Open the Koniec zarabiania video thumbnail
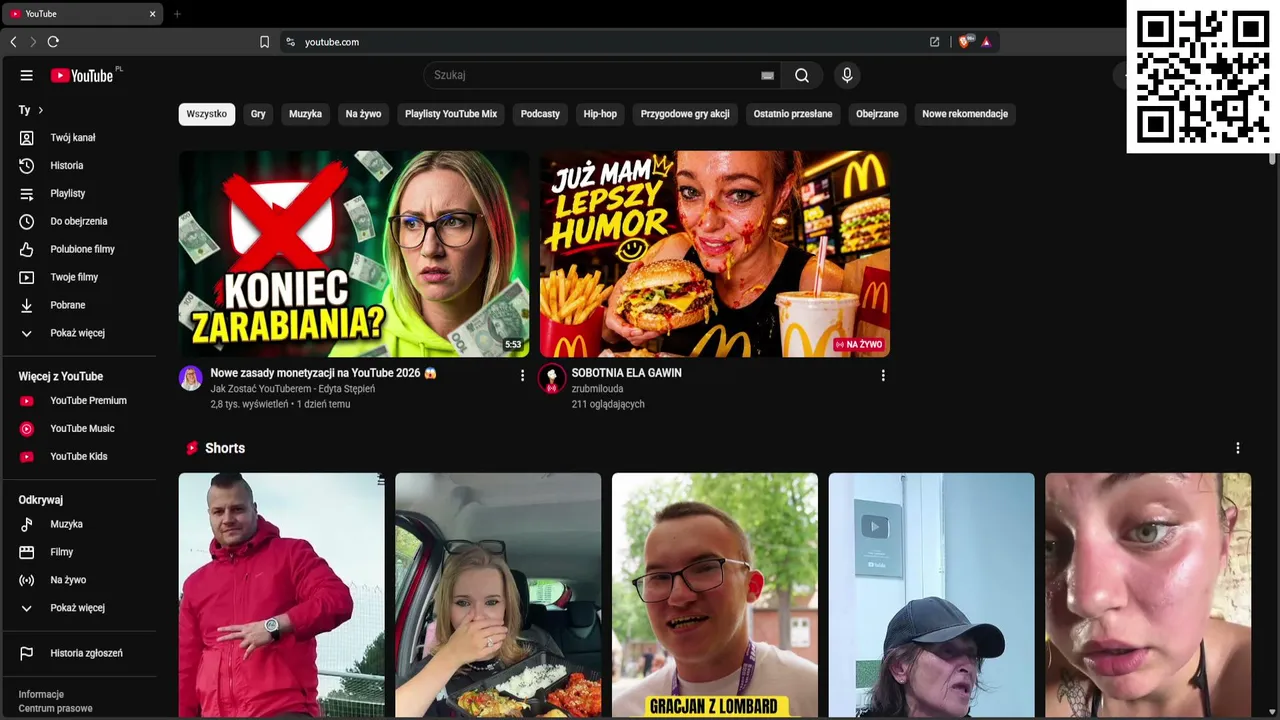1280x720 pixels. [354, 254]
